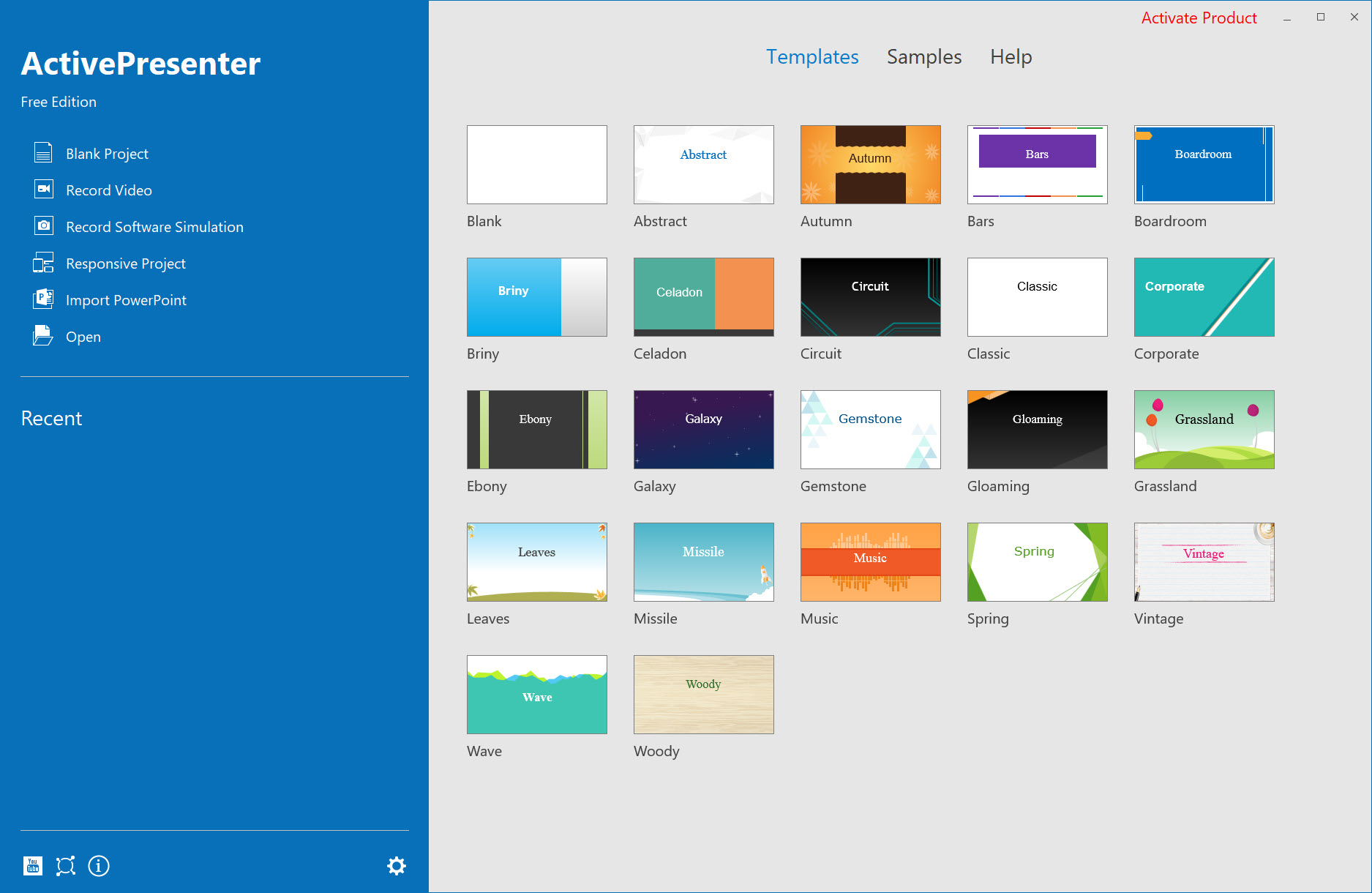Image resolution: width=1372 pixels, height=893 pixels.
Task: Select the Gloaming template thumbnail
Action: (1038, 430)
